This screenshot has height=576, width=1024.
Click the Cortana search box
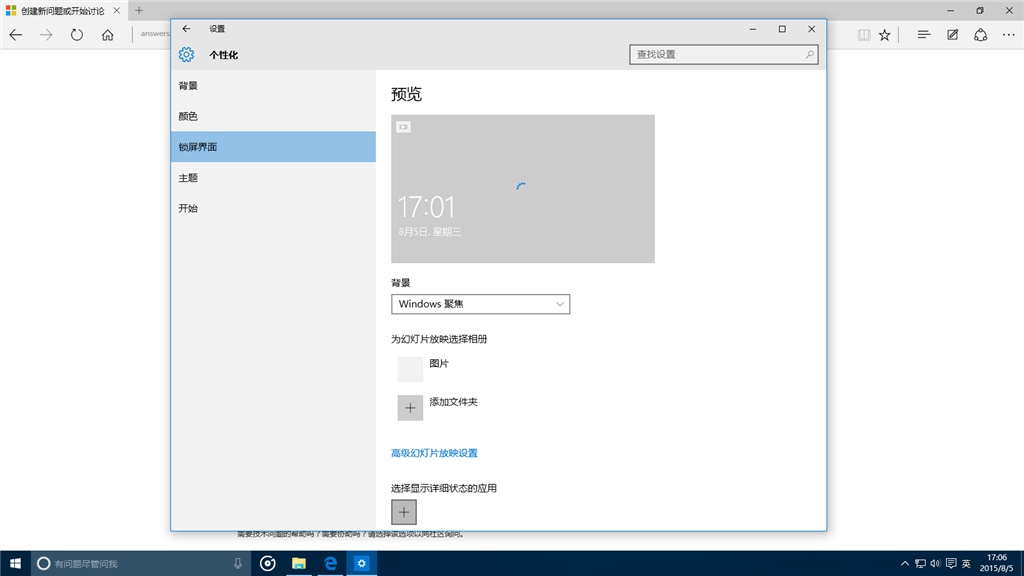point(141,563)
